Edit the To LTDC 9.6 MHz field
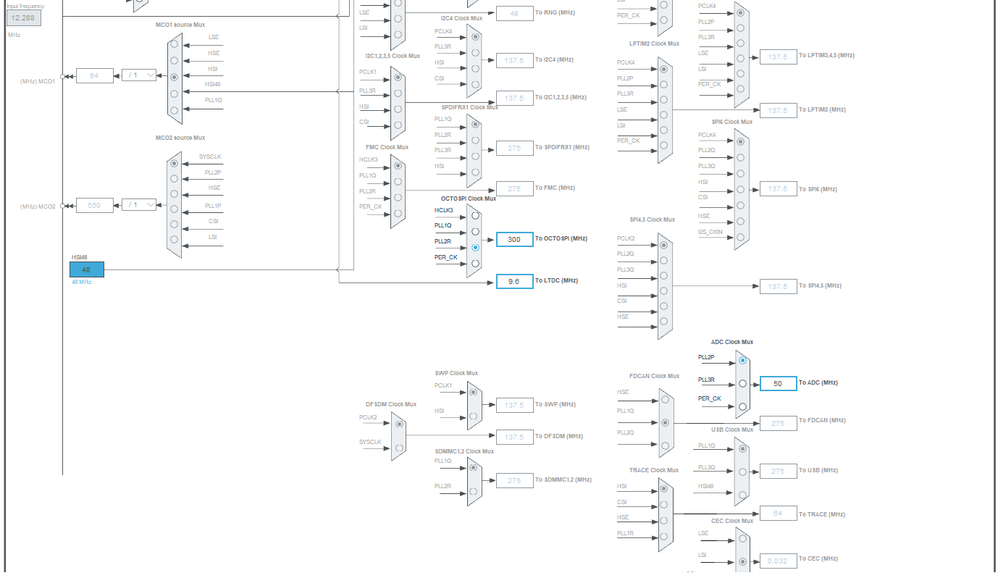 pyautogui.click(x=514, y=281)
